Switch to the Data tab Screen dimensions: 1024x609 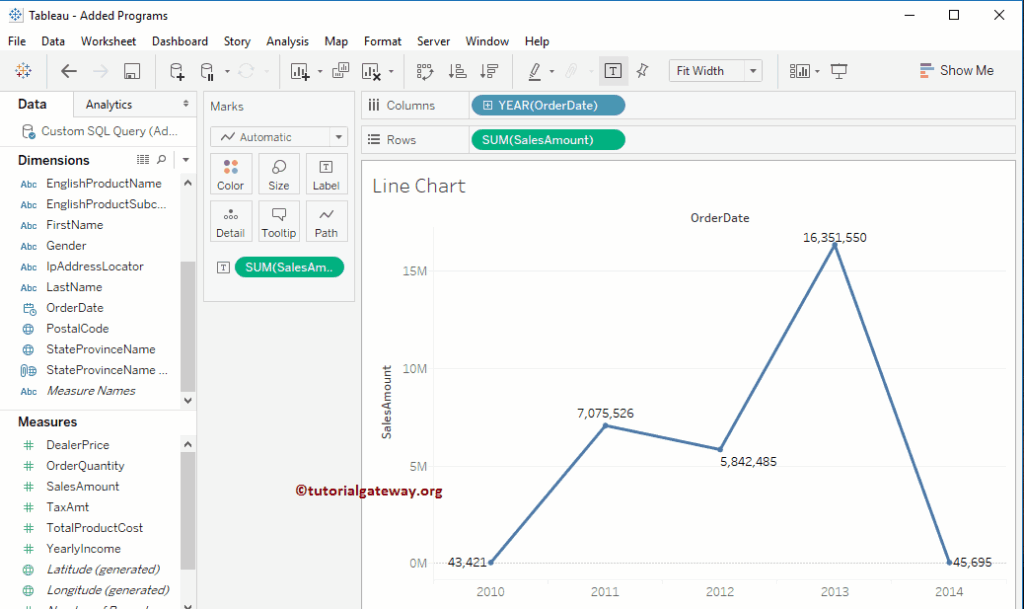[x=32, y=104]
